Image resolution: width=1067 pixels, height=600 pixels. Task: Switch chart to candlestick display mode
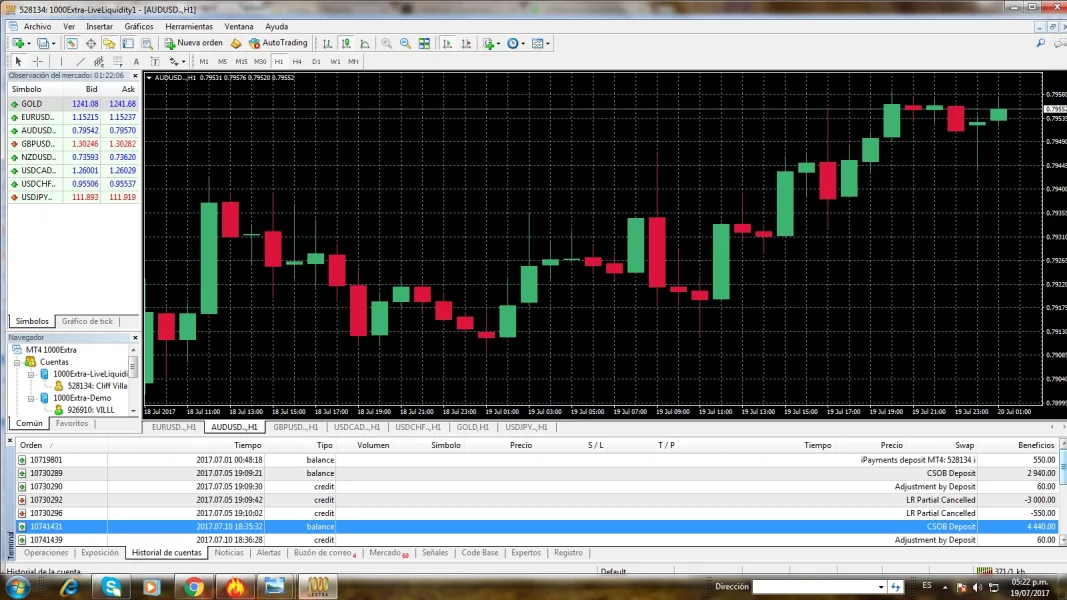pyautogui.click(x=345, y=44)
